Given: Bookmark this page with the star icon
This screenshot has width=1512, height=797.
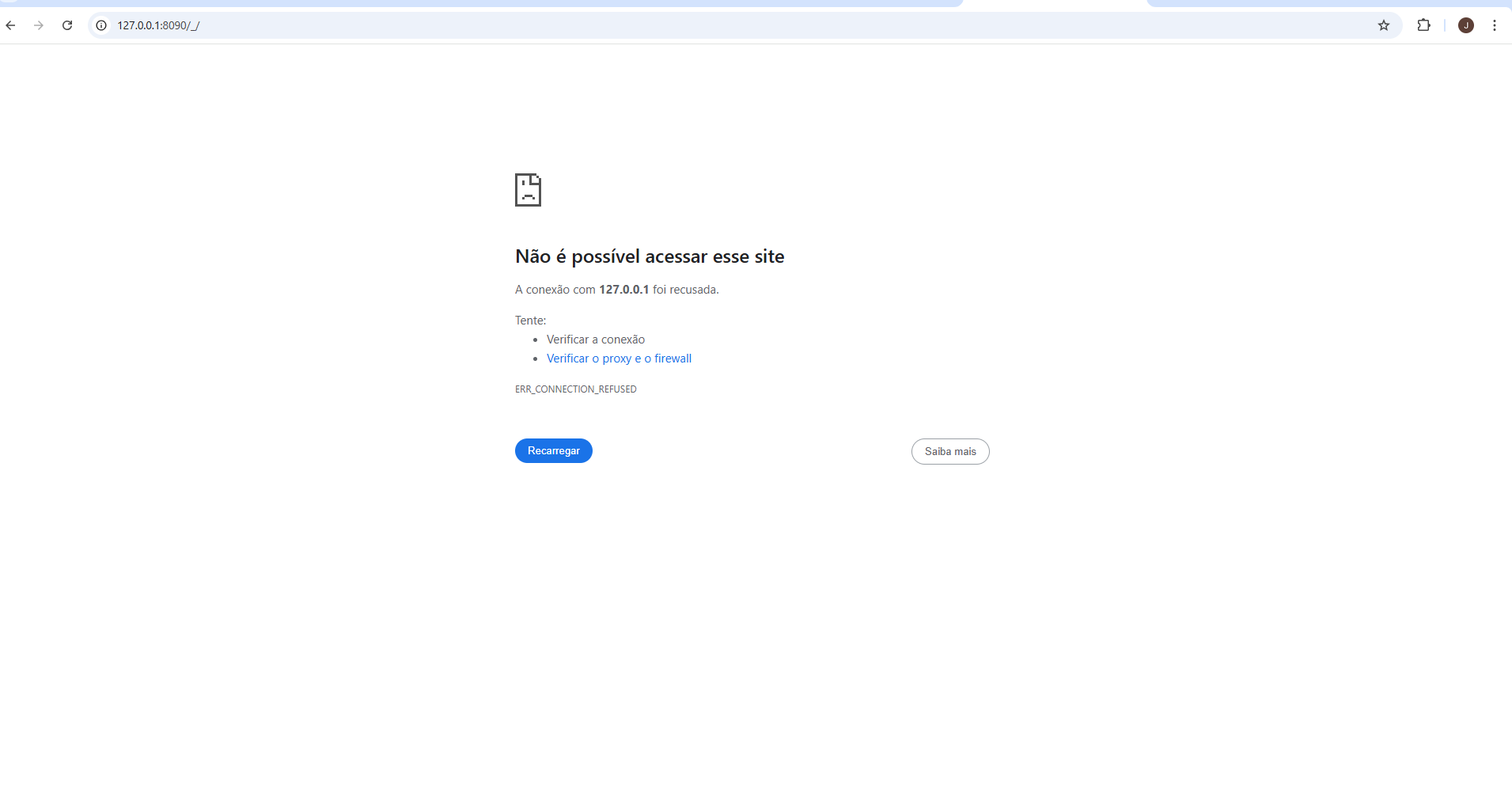Looking at the screenshot, I should pos(1383,25).
